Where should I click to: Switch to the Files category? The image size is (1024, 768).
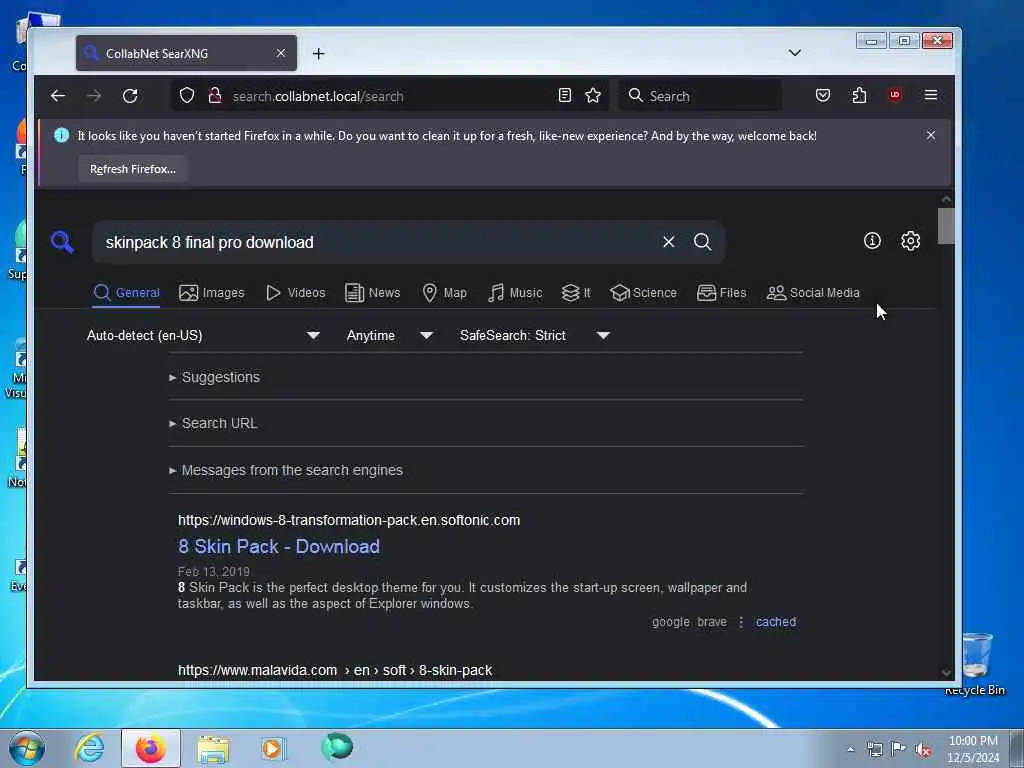[722, 293]
